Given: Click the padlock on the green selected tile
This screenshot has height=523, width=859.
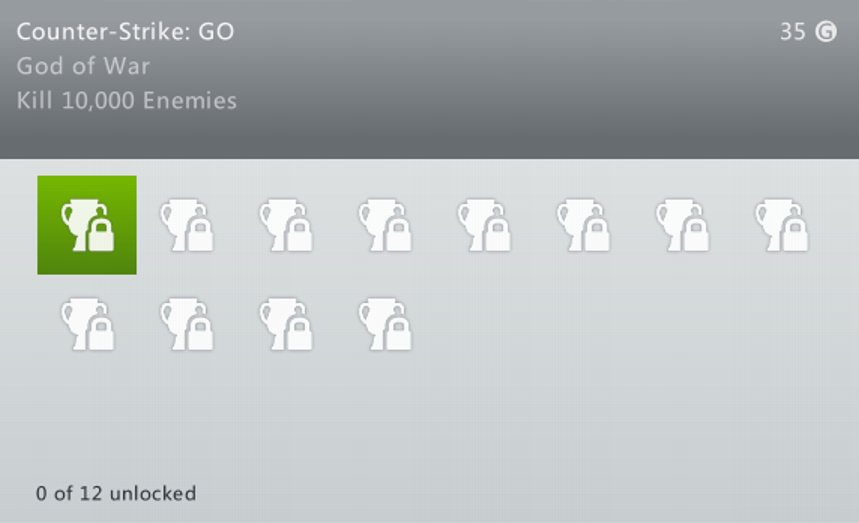Looking at the screenshot, I should tap(101, 234).
